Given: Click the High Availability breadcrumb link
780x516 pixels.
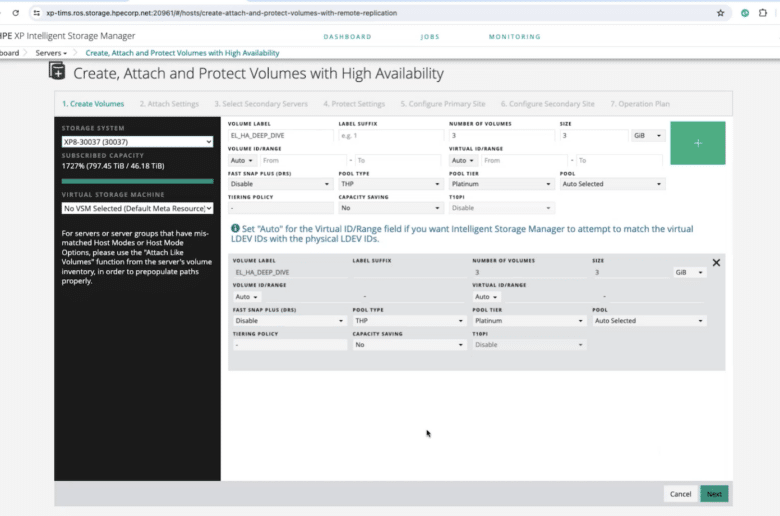Looking at the screenshot, I should coord(182,53).
